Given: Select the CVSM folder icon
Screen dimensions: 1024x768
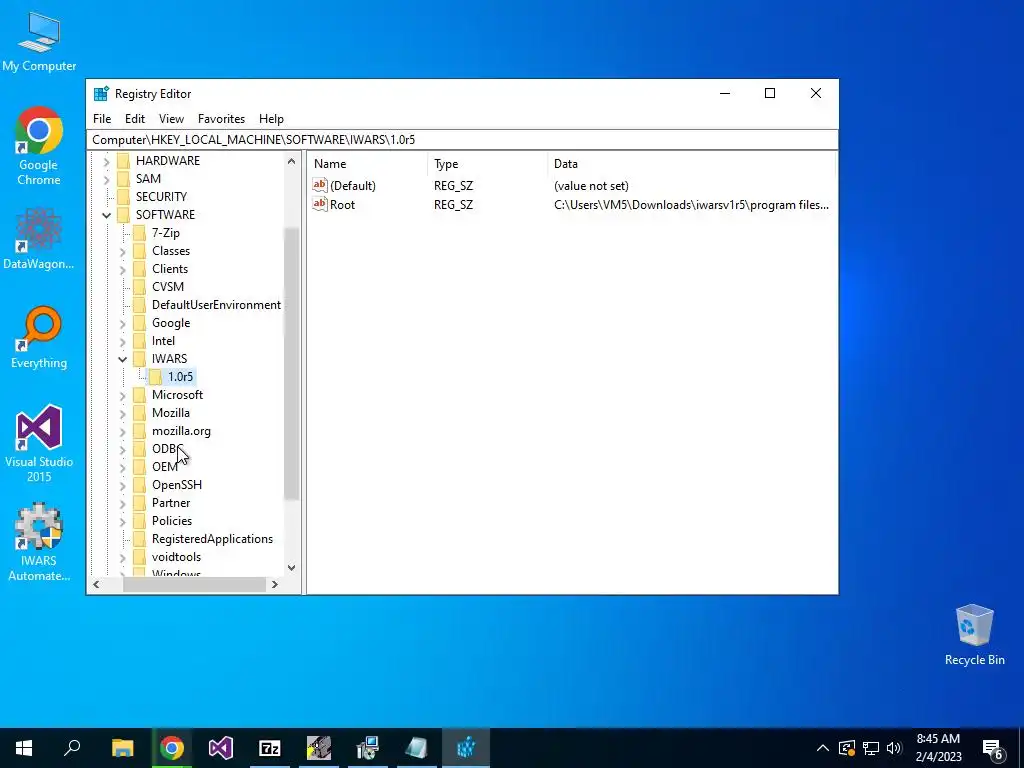Looking at the screenshot, I should click(139, 287).
